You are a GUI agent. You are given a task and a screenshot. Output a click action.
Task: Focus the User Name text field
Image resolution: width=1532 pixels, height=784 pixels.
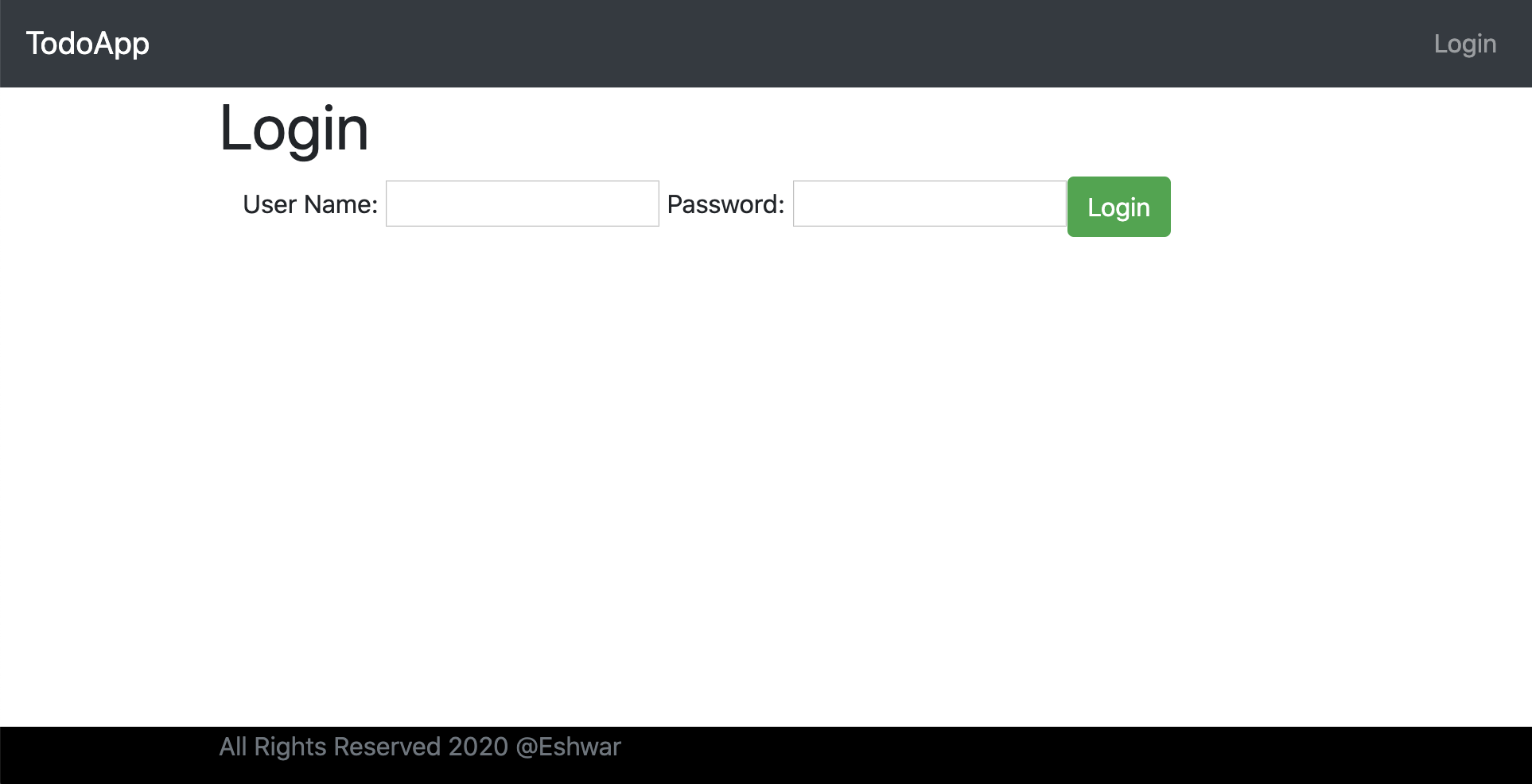(522, 204)
